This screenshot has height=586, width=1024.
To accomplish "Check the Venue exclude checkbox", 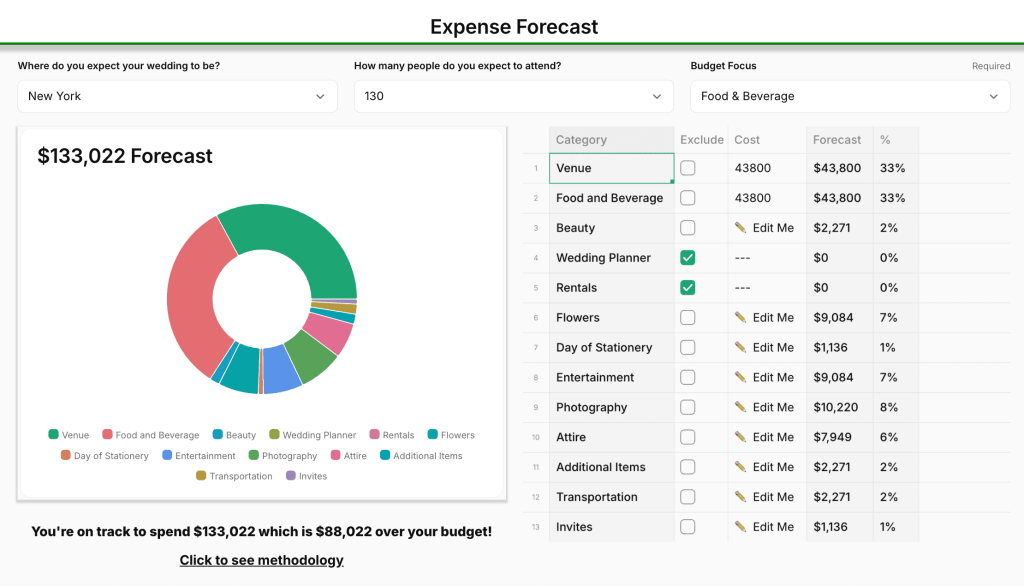I will click(x=688, y=168).
